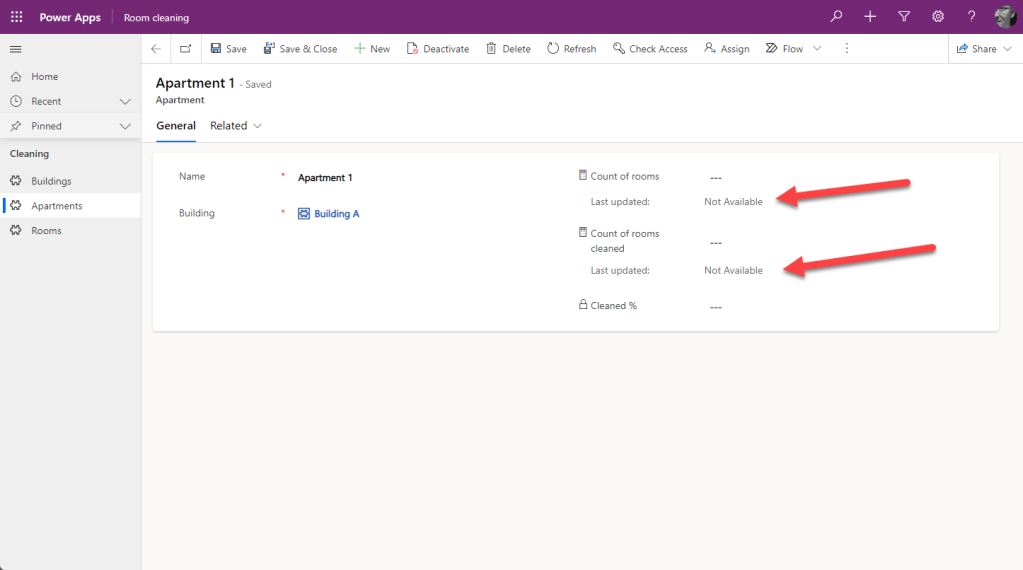The image size is (1023, 570).
Task: Expand the Recent section chevron
Action: 125,101
